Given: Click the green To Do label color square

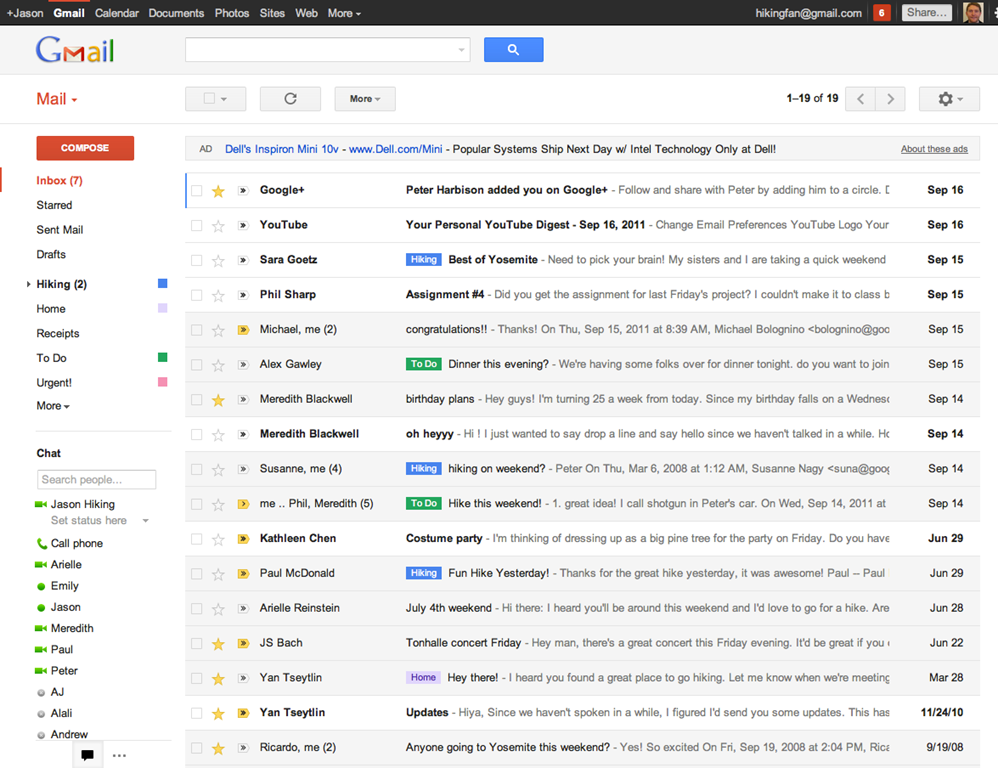Looking at the screenshot, I should pos(163,358).
